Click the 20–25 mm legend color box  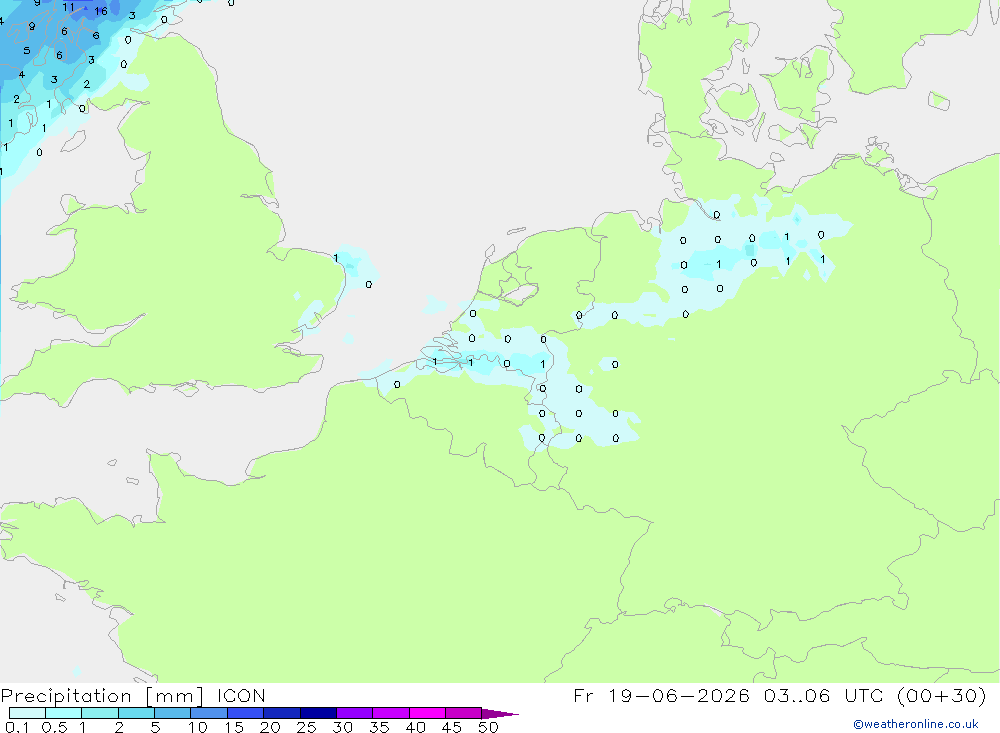281,713
